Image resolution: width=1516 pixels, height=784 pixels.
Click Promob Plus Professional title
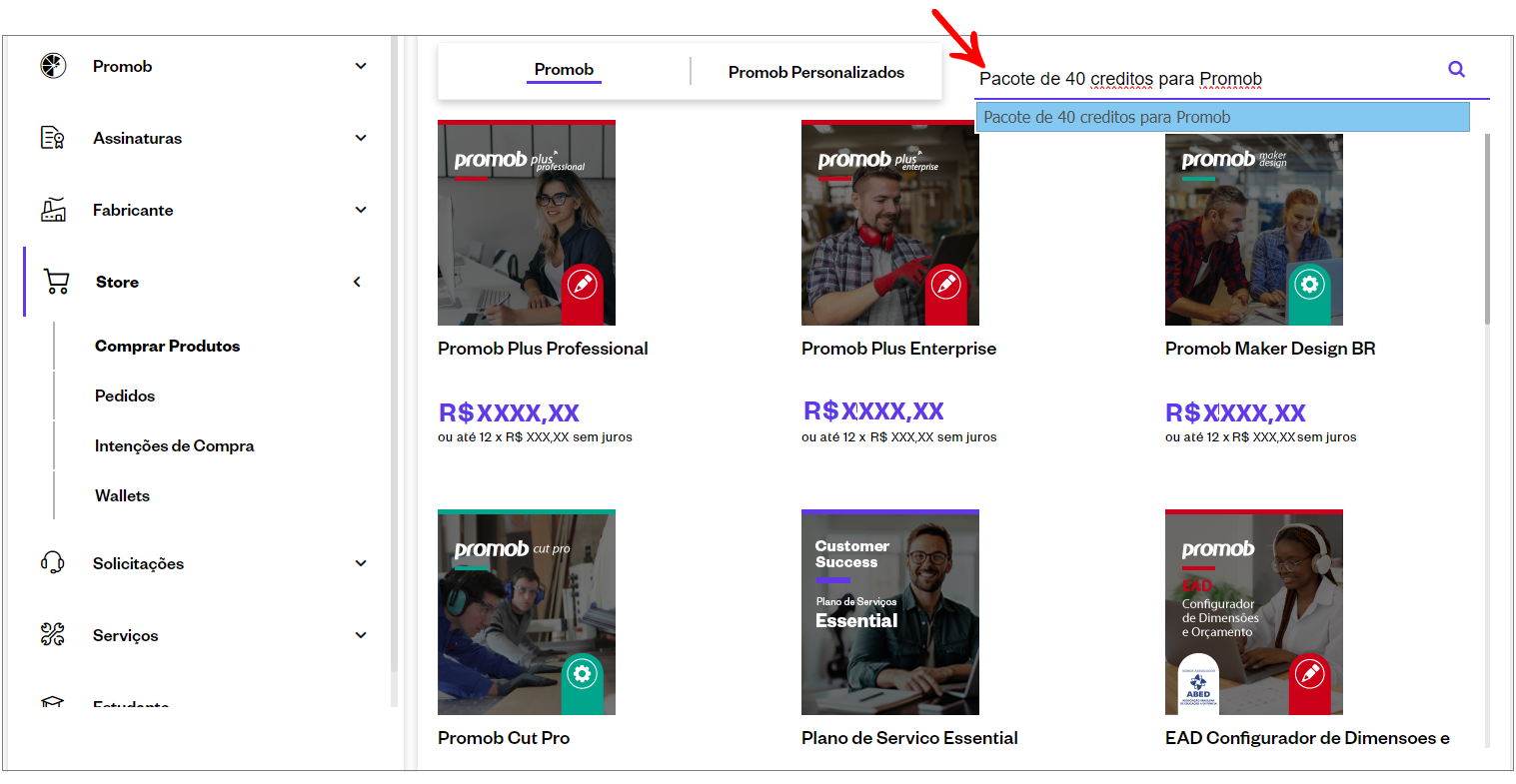(543, 349)
